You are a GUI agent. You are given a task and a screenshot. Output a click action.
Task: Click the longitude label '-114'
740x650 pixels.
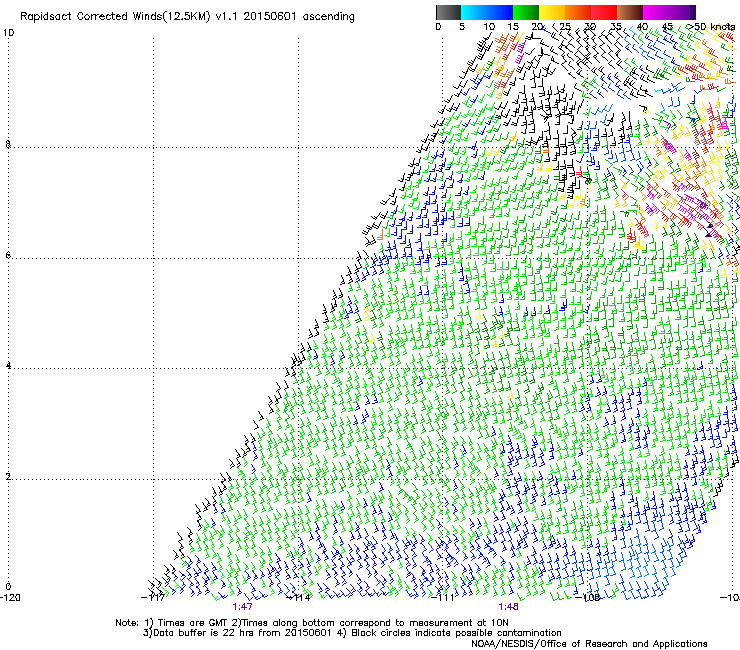tap(299, 598)
